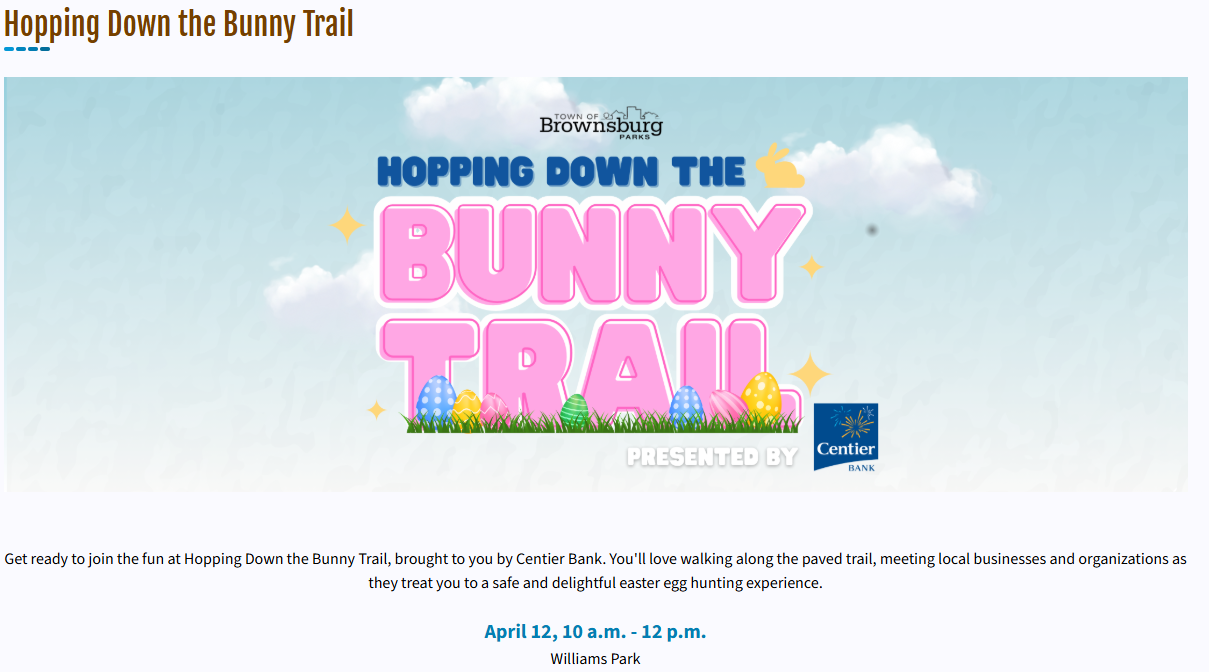Select the green Easter egg in the grass
The image size is (1209, 672).
575,411
